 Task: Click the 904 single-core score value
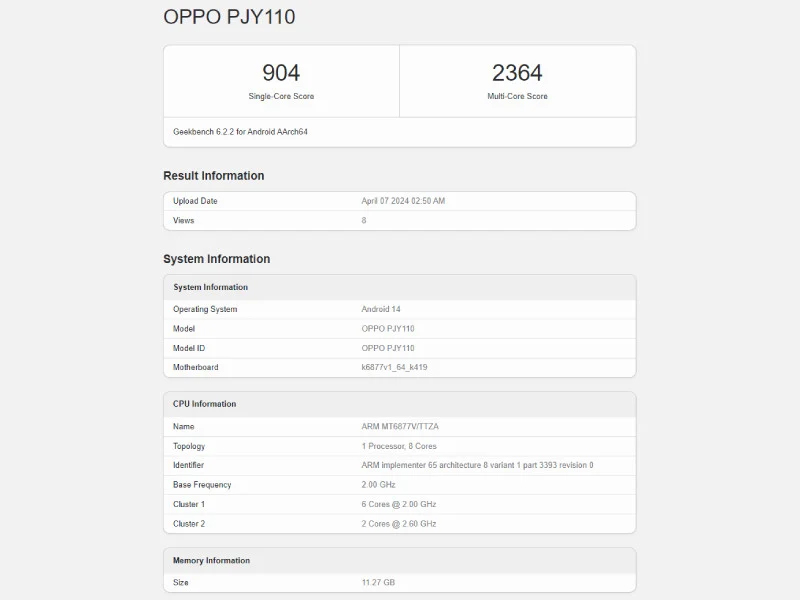tap(281, 73)
